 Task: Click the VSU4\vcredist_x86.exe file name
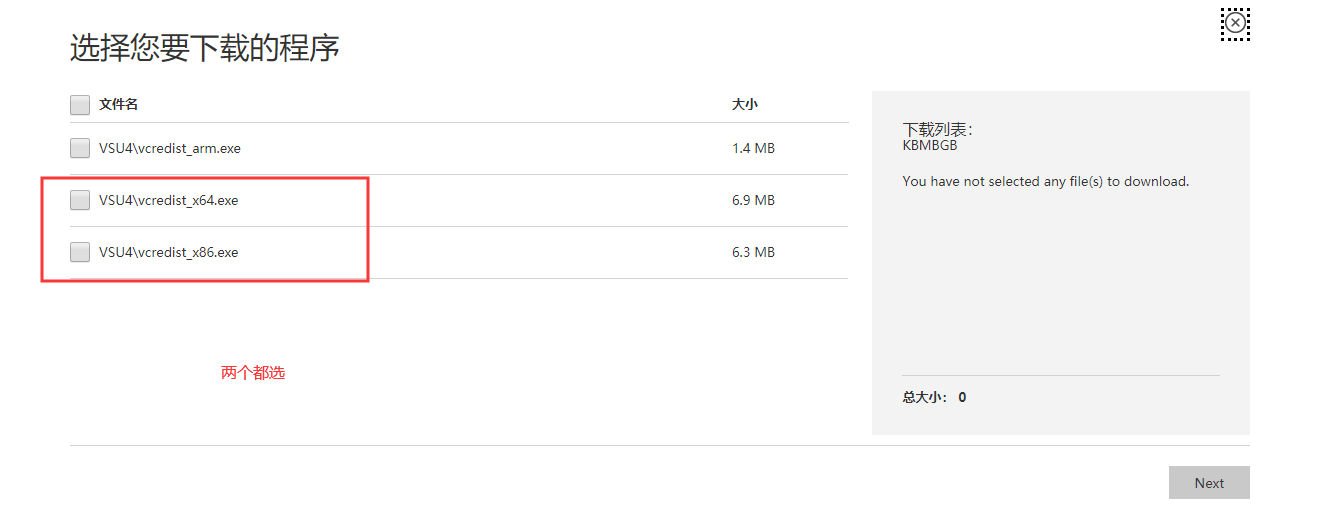click(168, 252)
